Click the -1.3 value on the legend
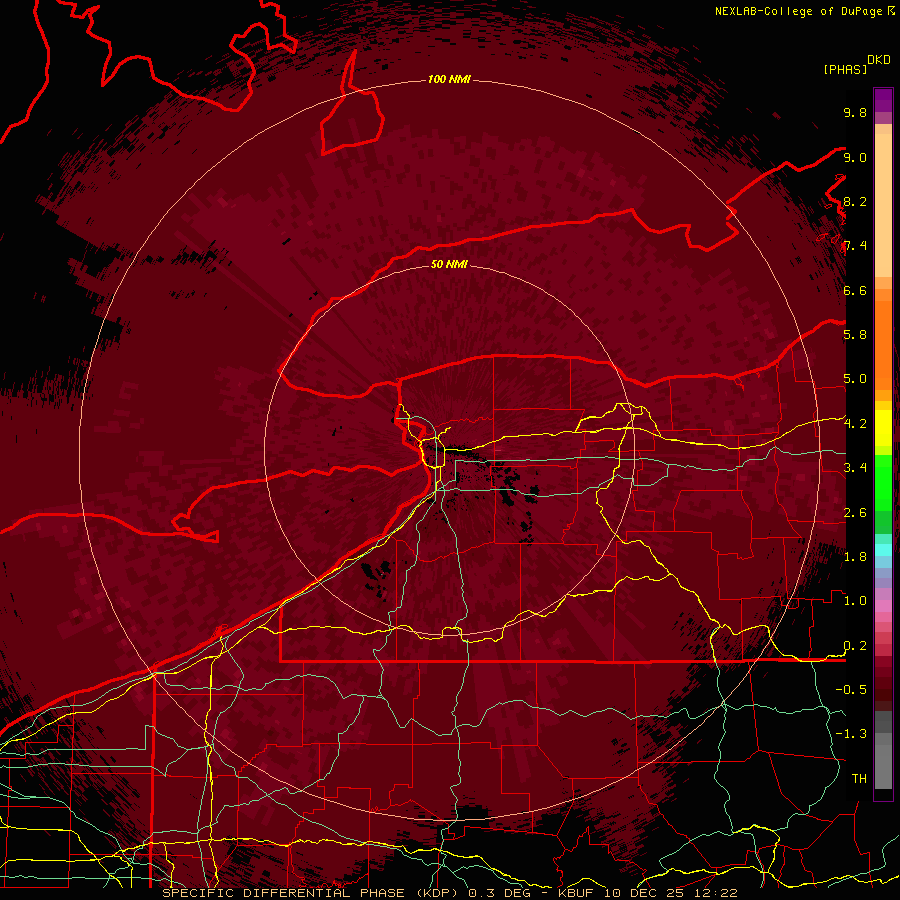The height and width of the screenshot is (900, 900). pos(851,734)
